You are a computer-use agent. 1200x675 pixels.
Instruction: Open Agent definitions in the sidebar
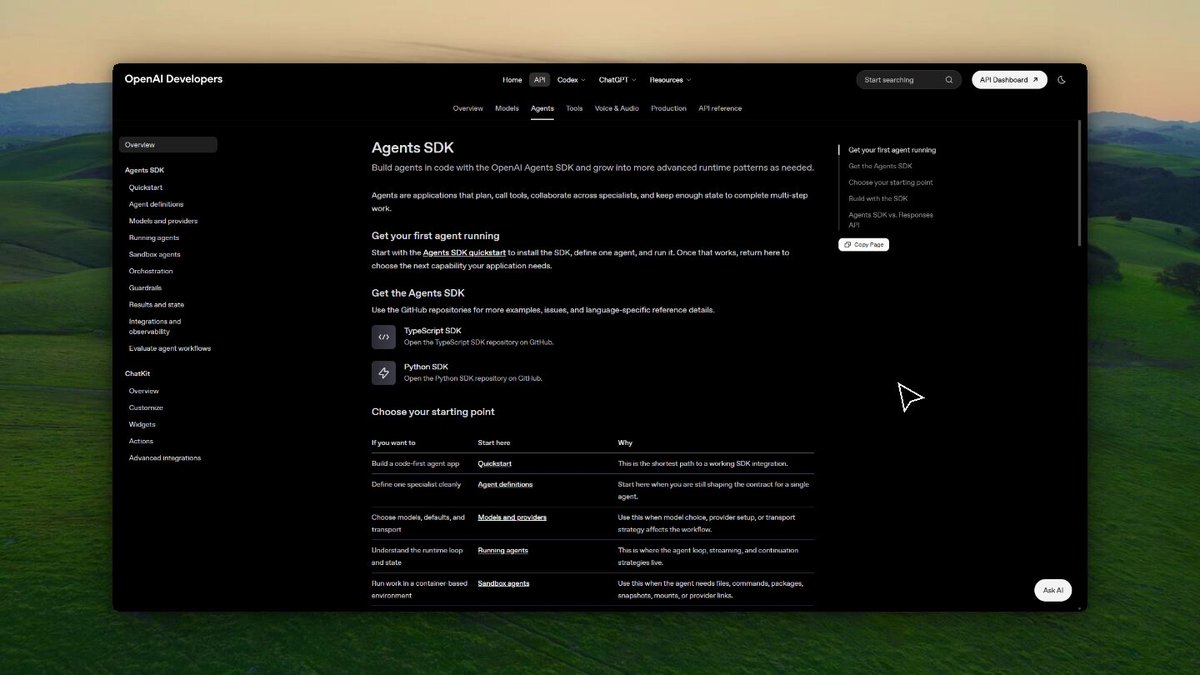[156, 204]
